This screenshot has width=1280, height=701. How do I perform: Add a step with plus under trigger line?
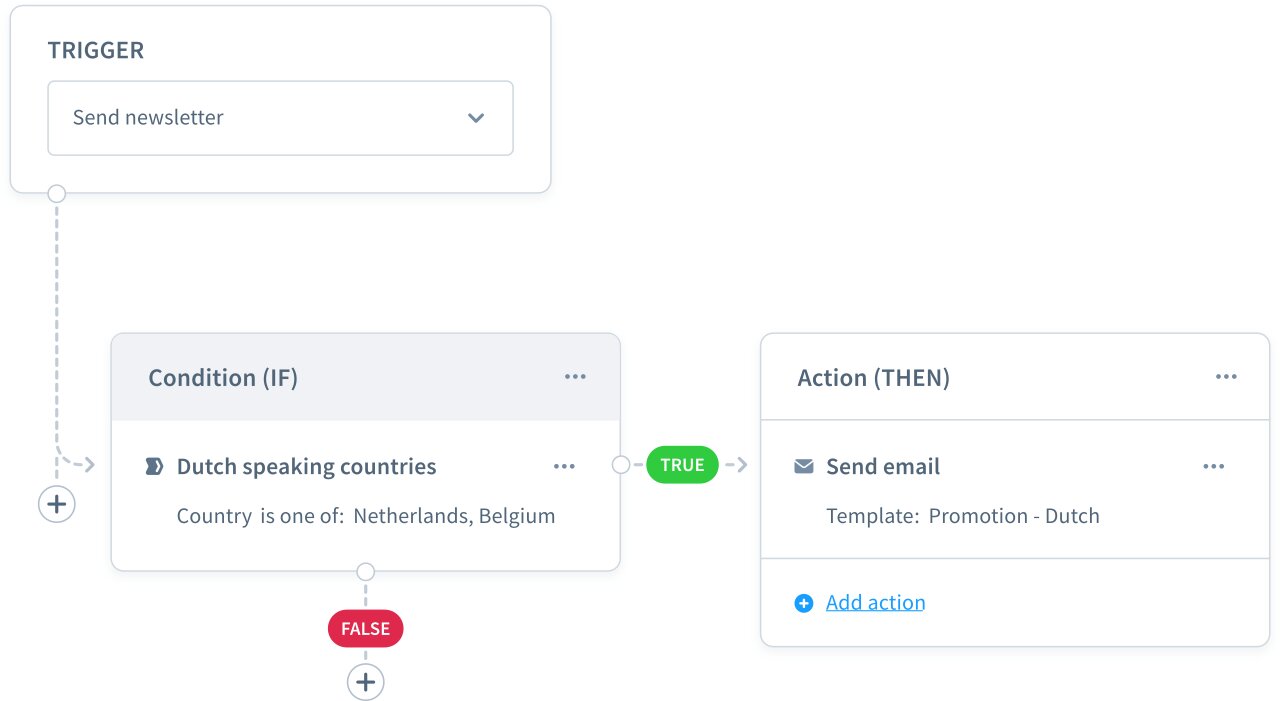(57, 504)
